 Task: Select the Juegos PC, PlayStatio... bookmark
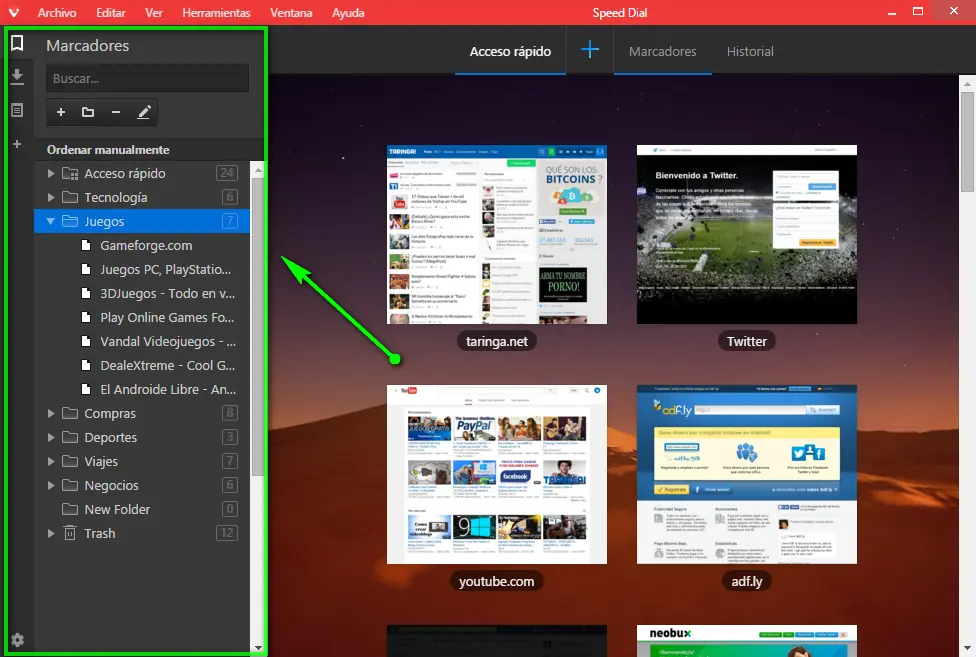142,269
